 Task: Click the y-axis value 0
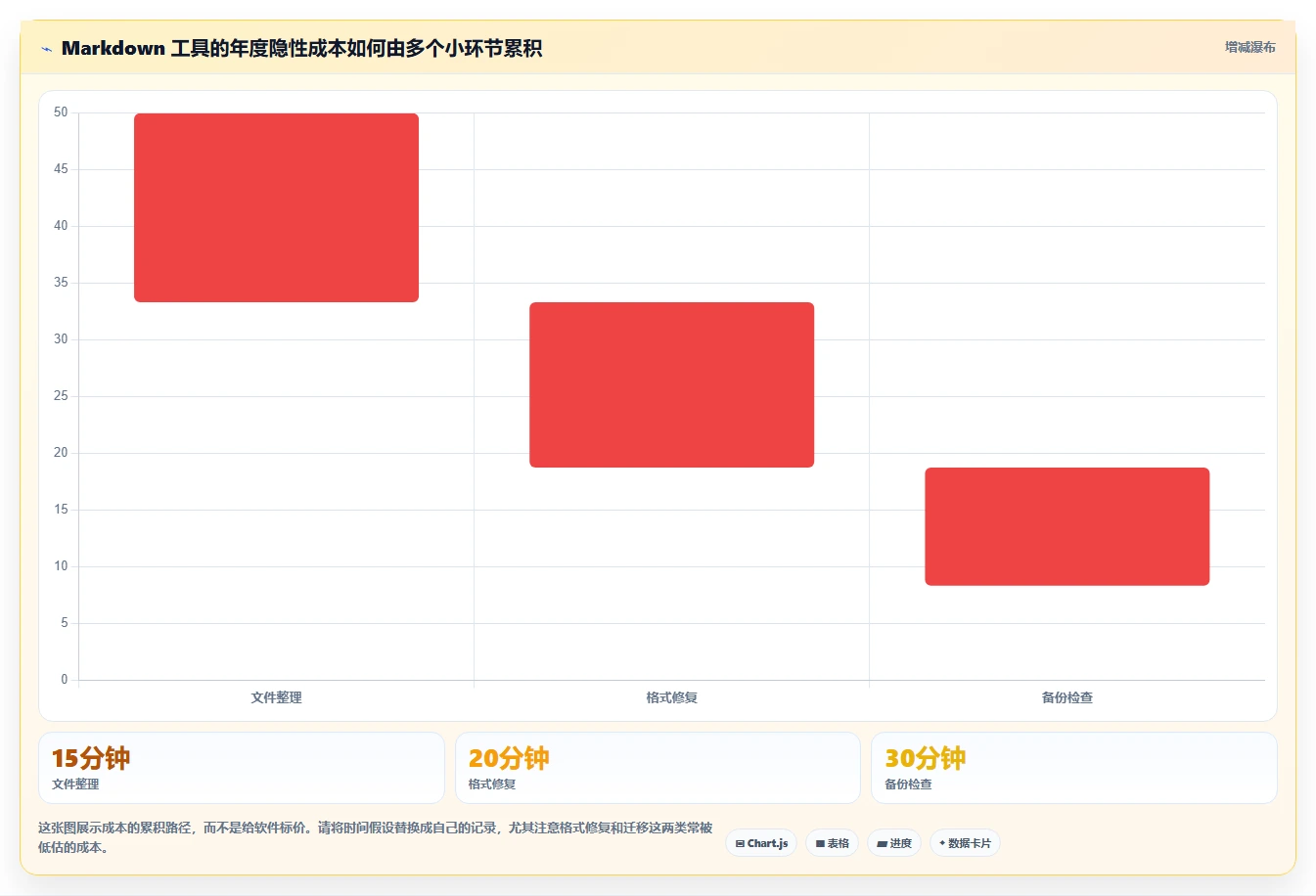65,680
